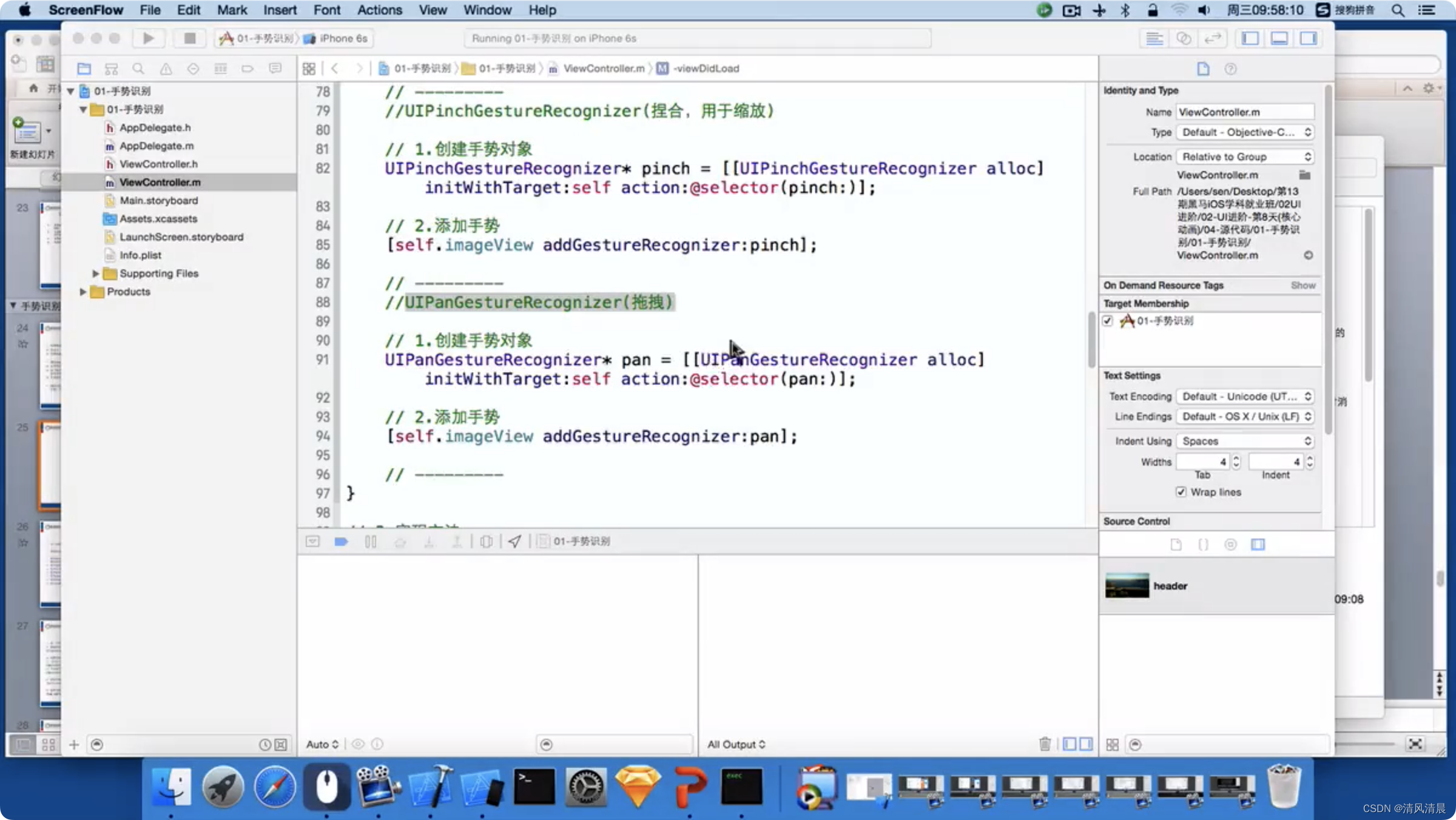Click the code editor vertical scrollbar
1456x820 pixels.
click(x=1091, y=340)
